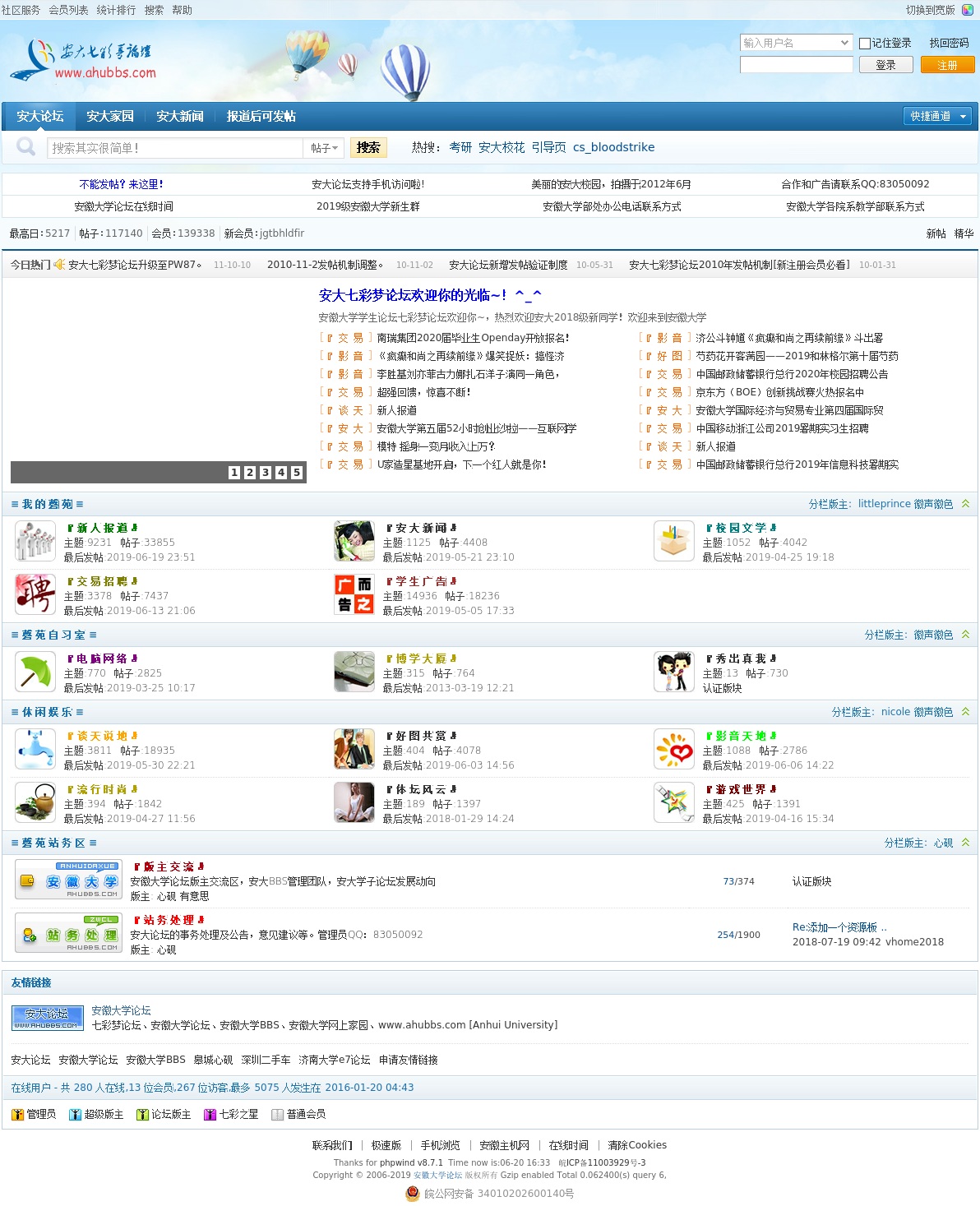Collapse the 我的蠡苑 section

coord(965,504)
